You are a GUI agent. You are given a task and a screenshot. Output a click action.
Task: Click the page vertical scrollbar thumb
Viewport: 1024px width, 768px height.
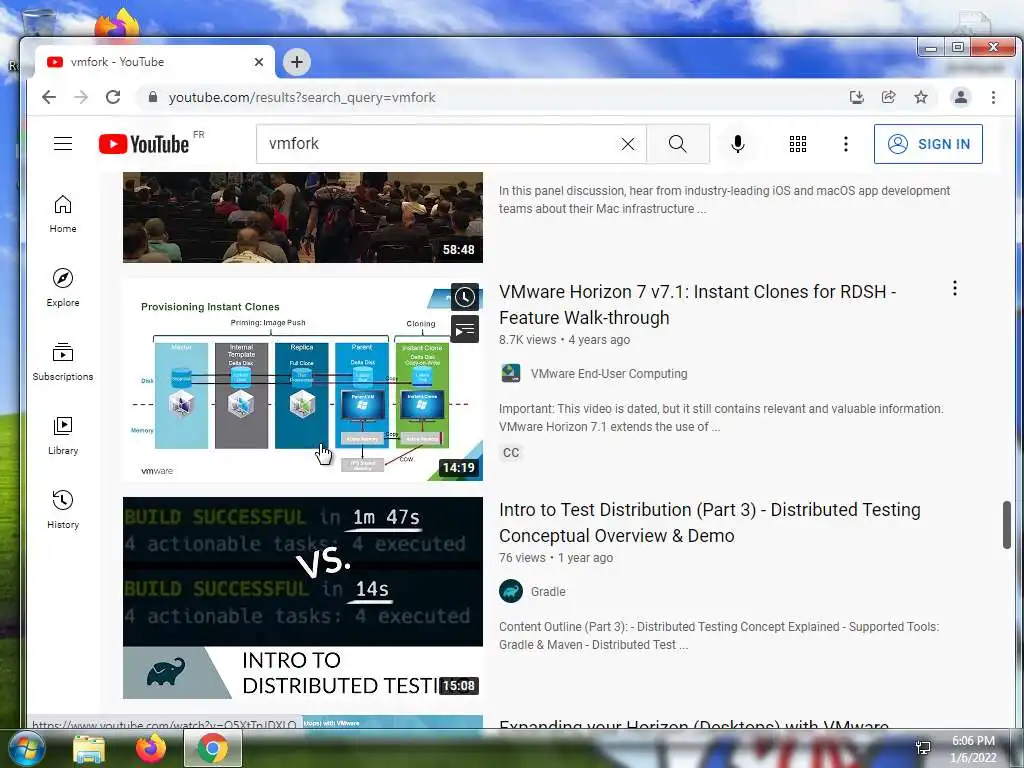(x=1006, y=525)
